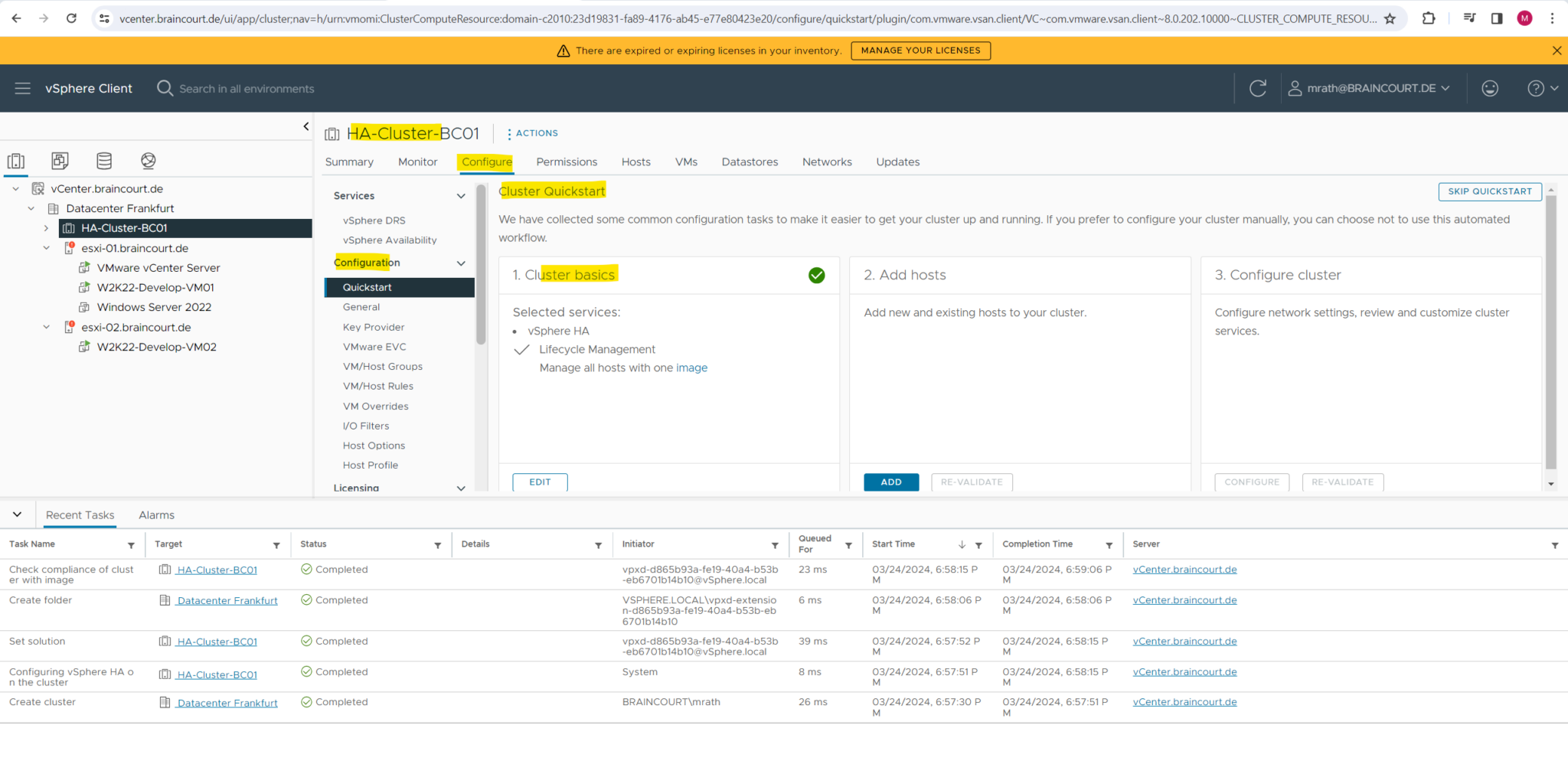Open the hamburger navigation menu
The image size is (1568, 761).
pyautogui.click(x=23, y=89)
